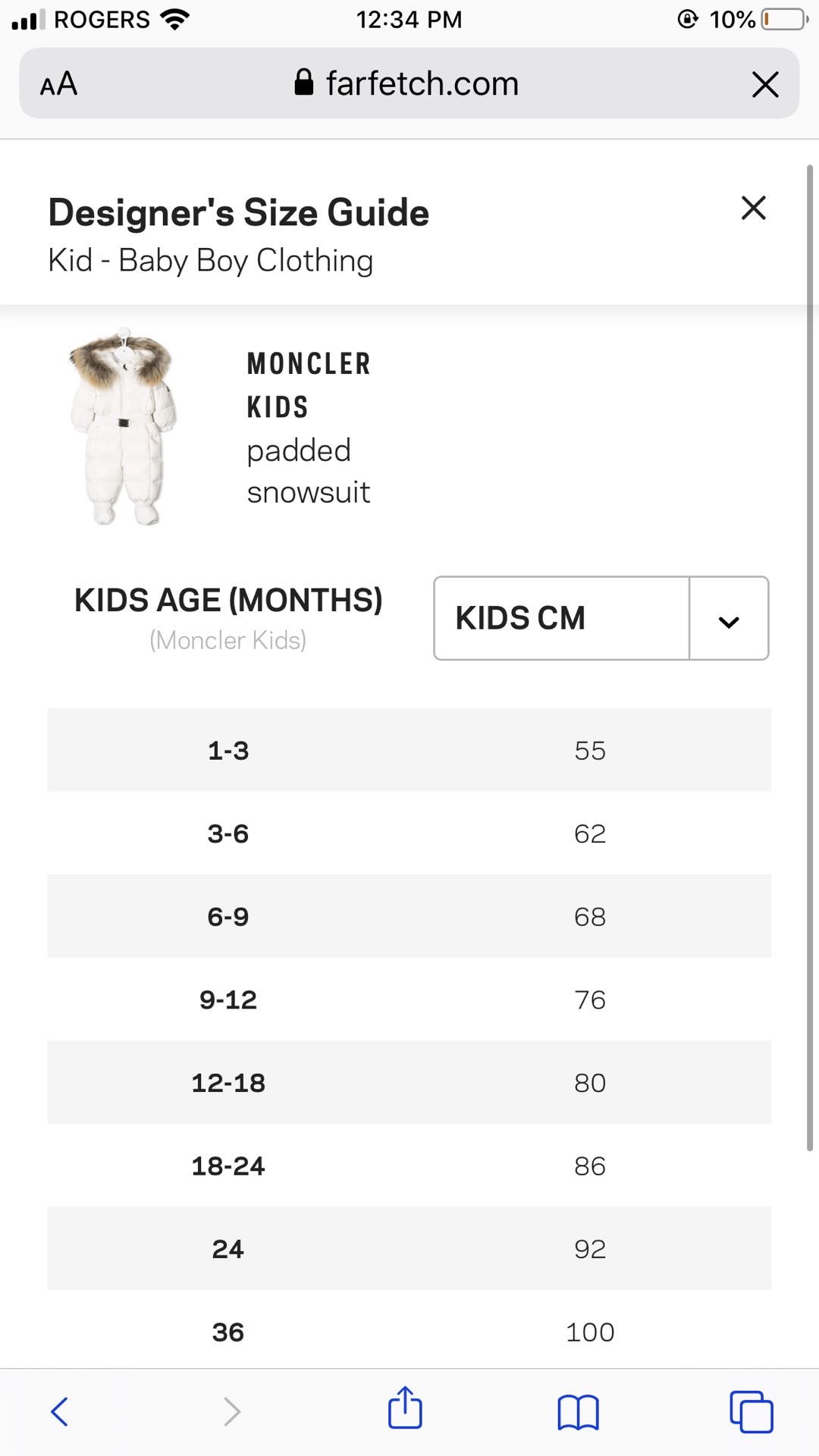Tap the farfetch.com address bar

point(422,83)
